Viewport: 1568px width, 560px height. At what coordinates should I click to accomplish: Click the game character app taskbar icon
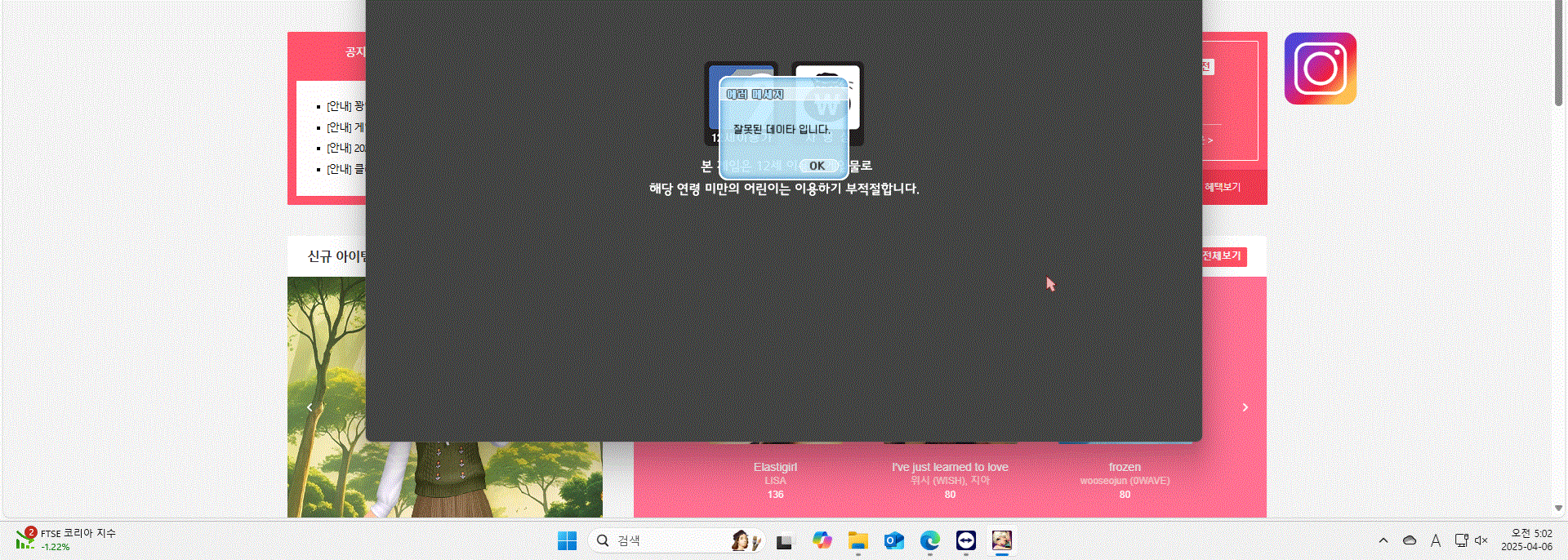(1001, 540)
